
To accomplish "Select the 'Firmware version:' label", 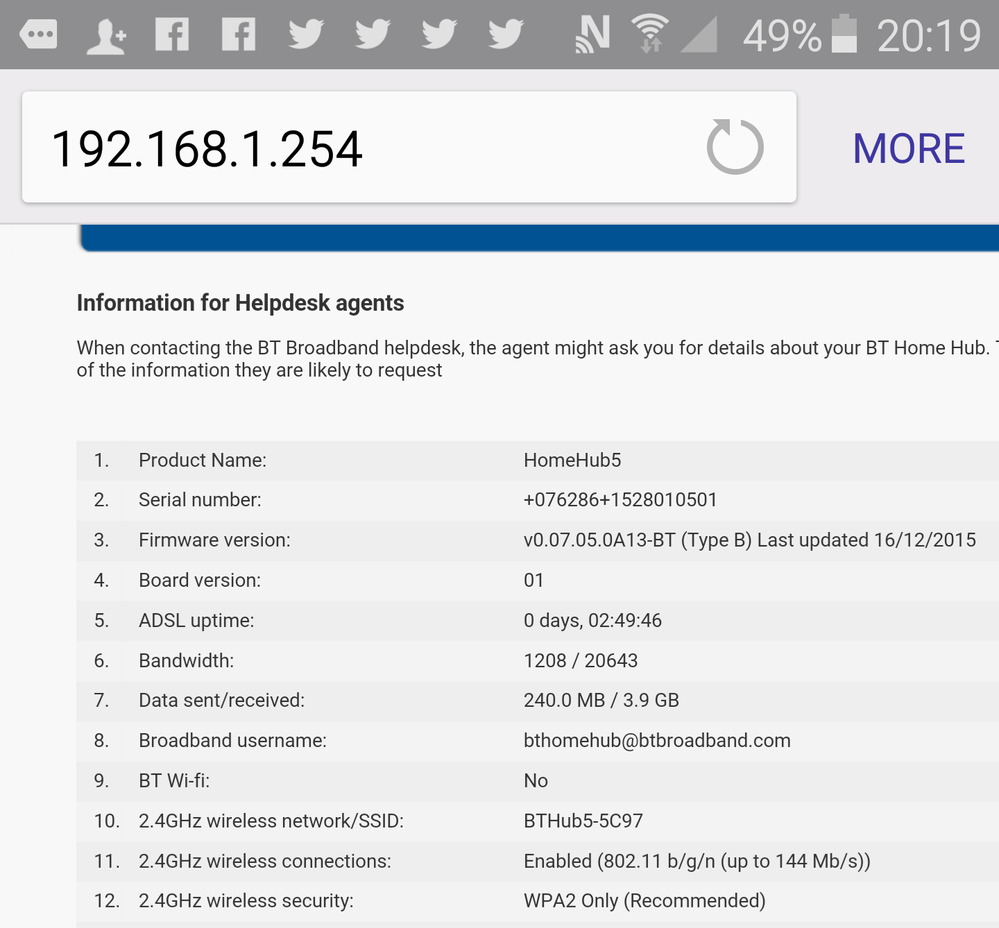I will coord(215,540).
